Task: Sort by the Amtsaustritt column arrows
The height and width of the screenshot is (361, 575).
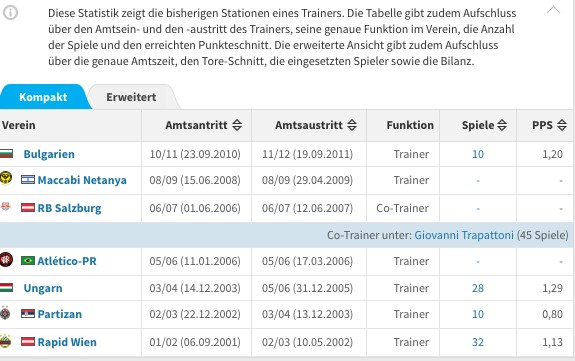Action: pos(352,125)
